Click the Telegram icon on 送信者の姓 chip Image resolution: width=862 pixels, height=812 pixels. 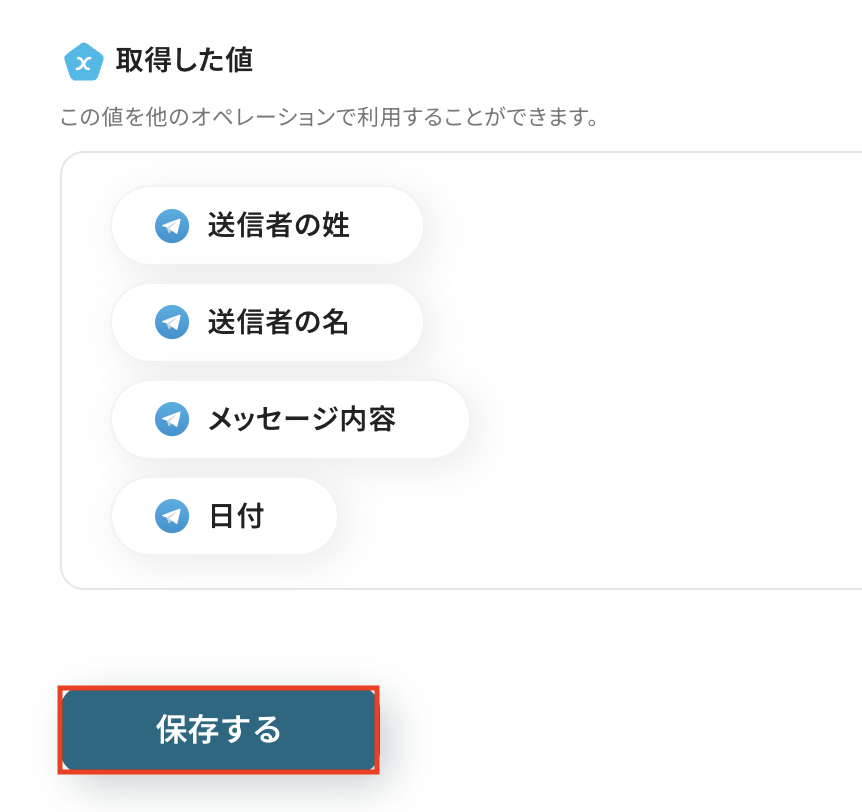[172, 226]
